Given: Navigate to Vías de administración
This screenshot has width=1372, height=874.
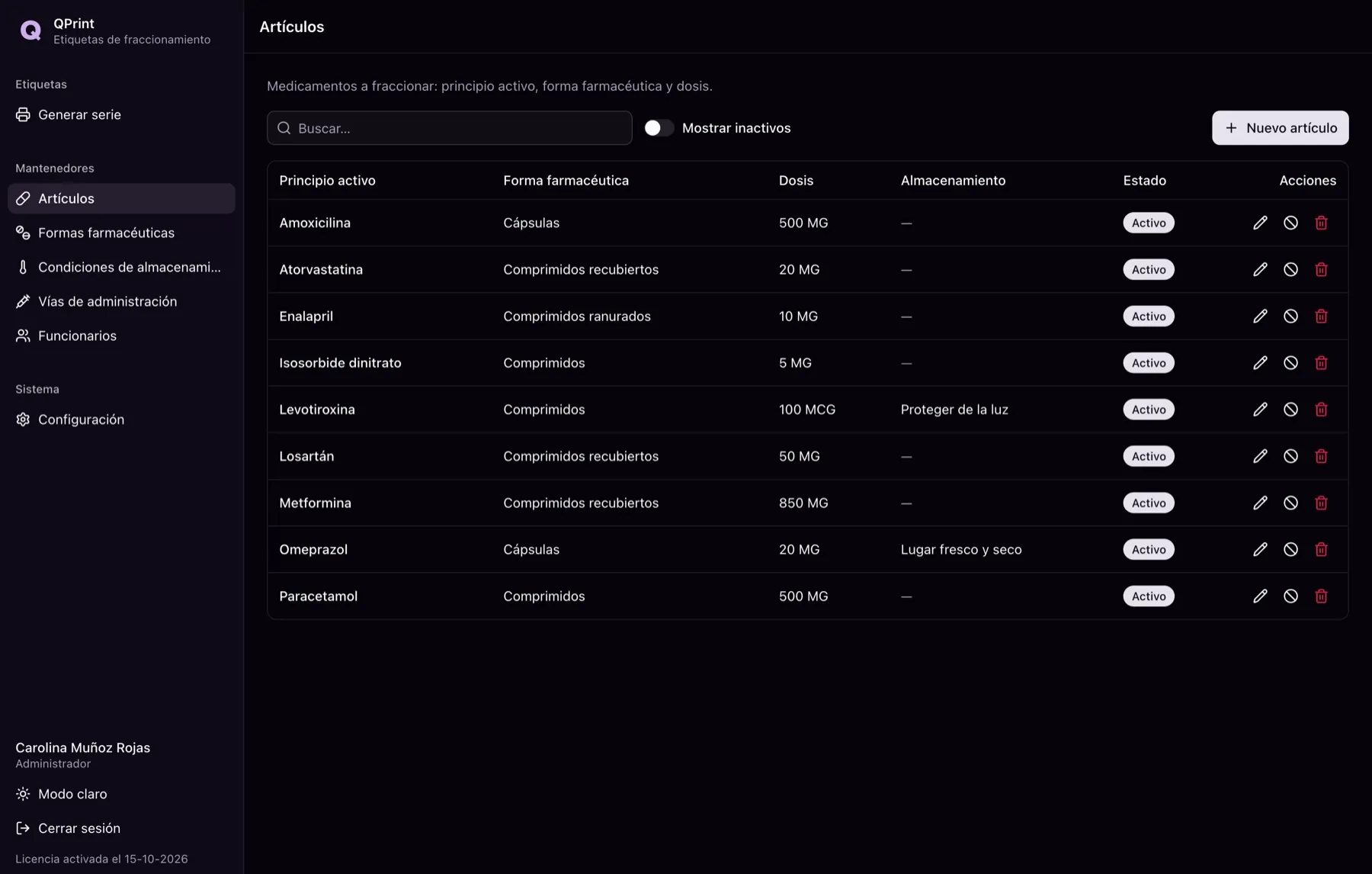Looking at the screenshot, I should [121, 301].
